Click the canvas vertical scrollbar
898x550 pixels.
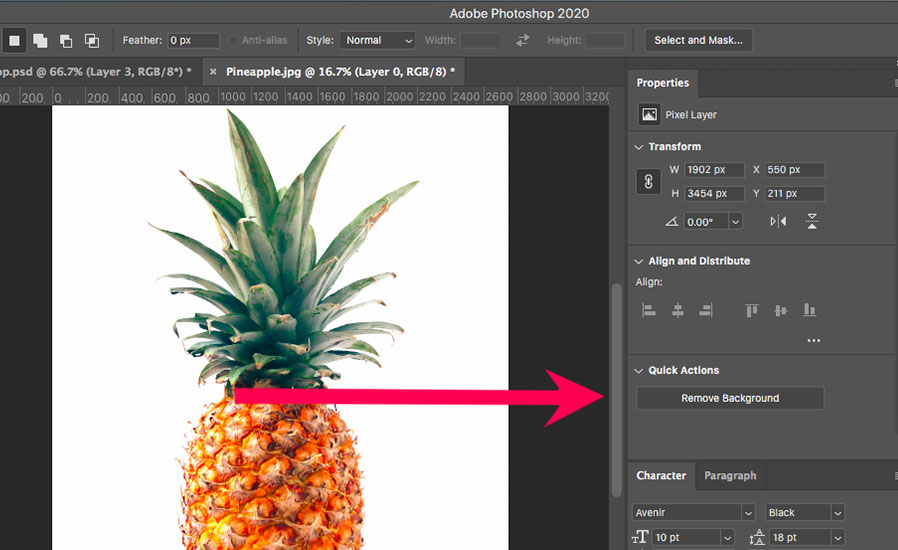[x=617, y=390]
